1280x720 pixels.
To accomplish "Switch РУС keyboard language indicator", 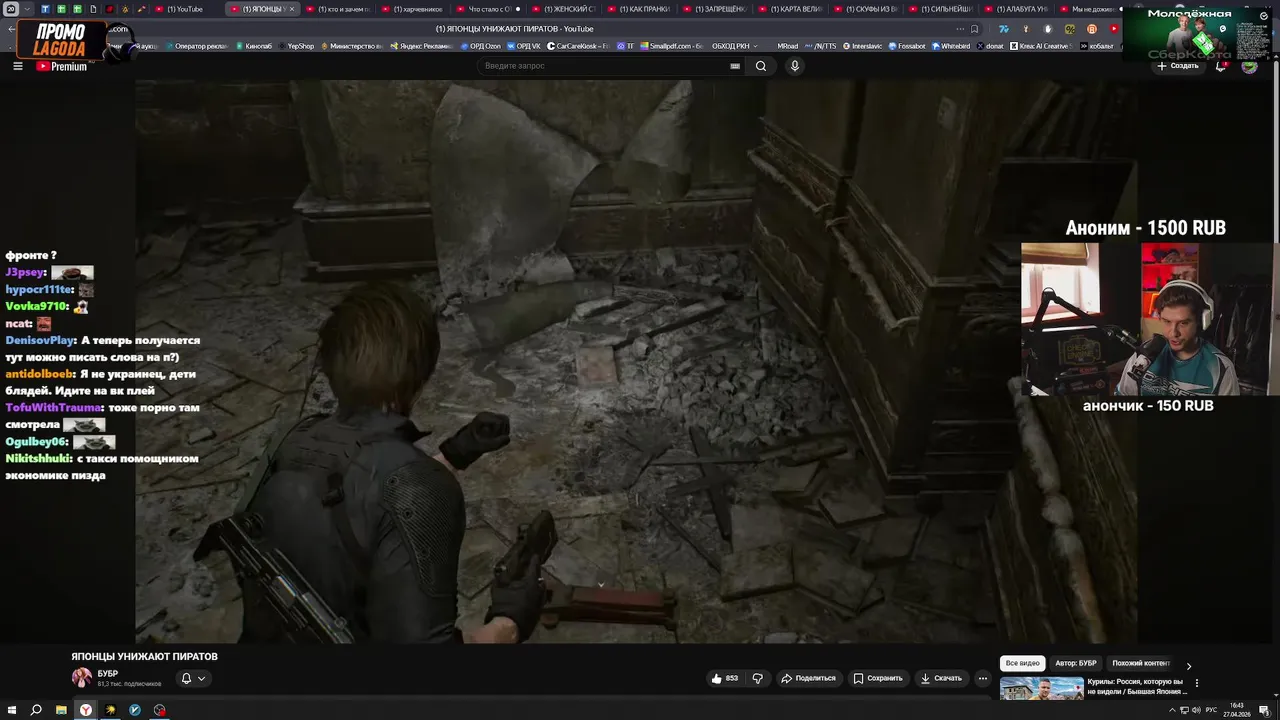I will click(x=1211, y=710).
